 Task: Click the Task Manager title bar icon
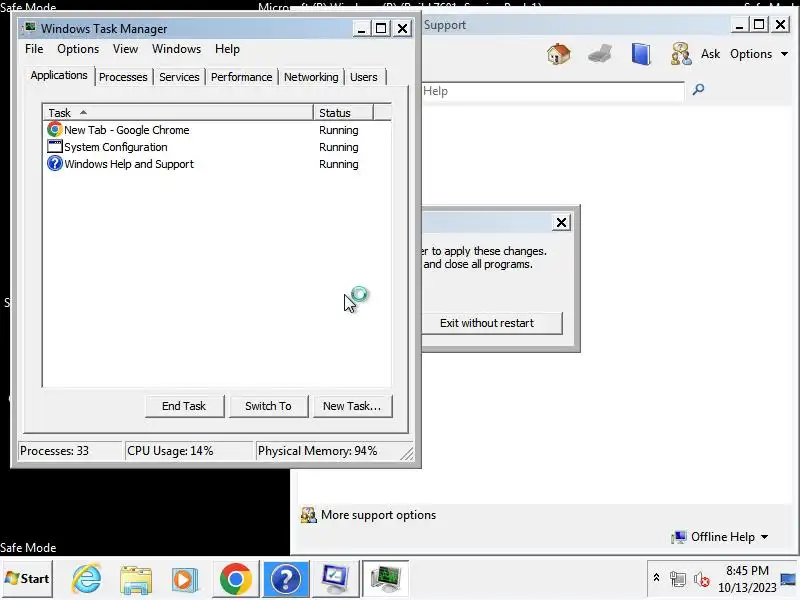[31, 28]
